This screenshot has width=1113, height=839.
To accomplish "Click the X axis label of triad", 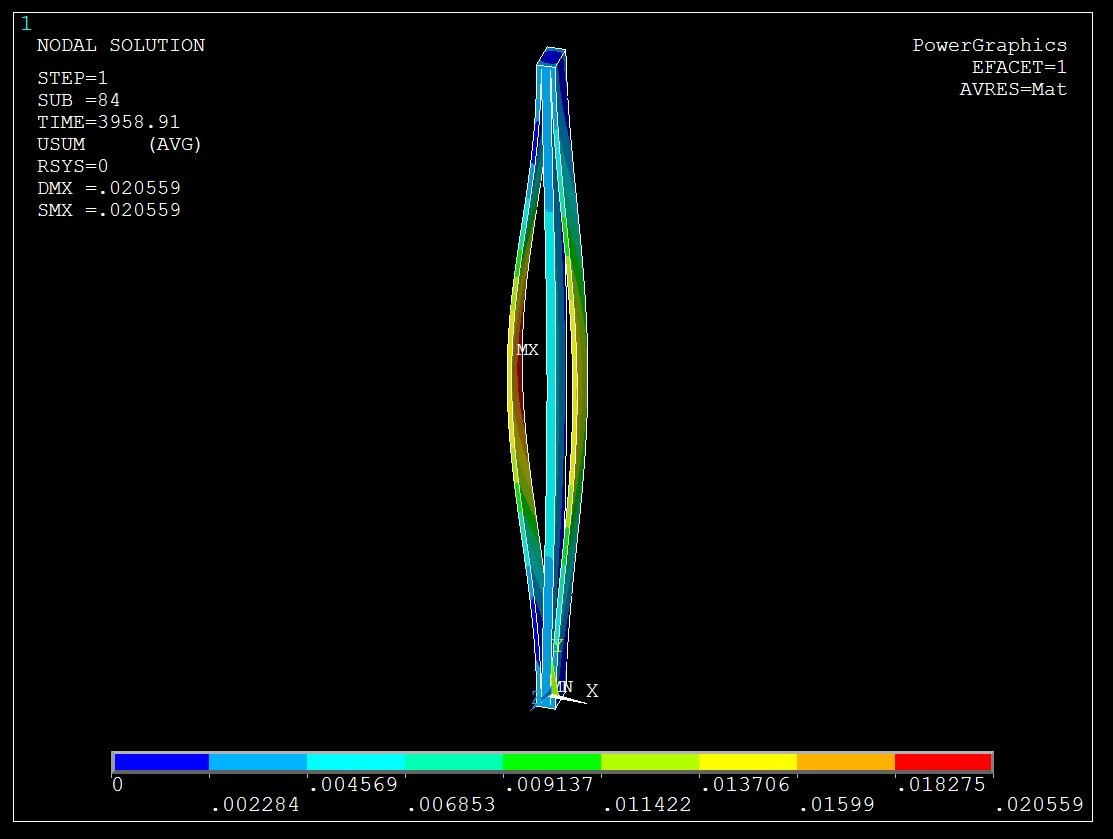I will coord(592,691).
